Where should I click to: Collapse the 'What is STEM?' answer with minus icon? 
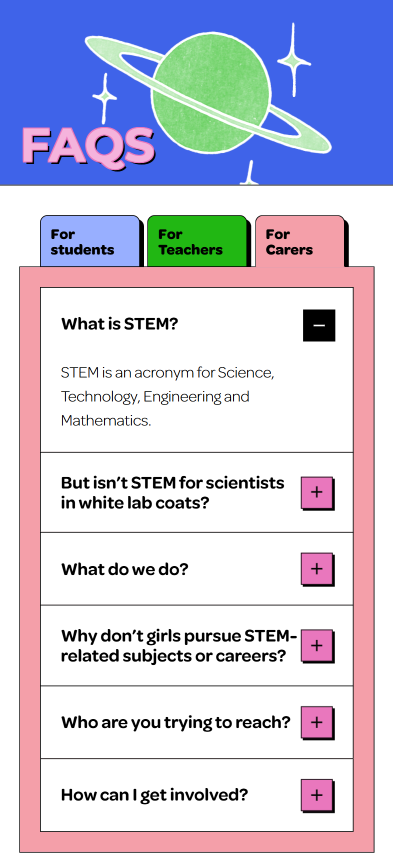tap(319, 325)
